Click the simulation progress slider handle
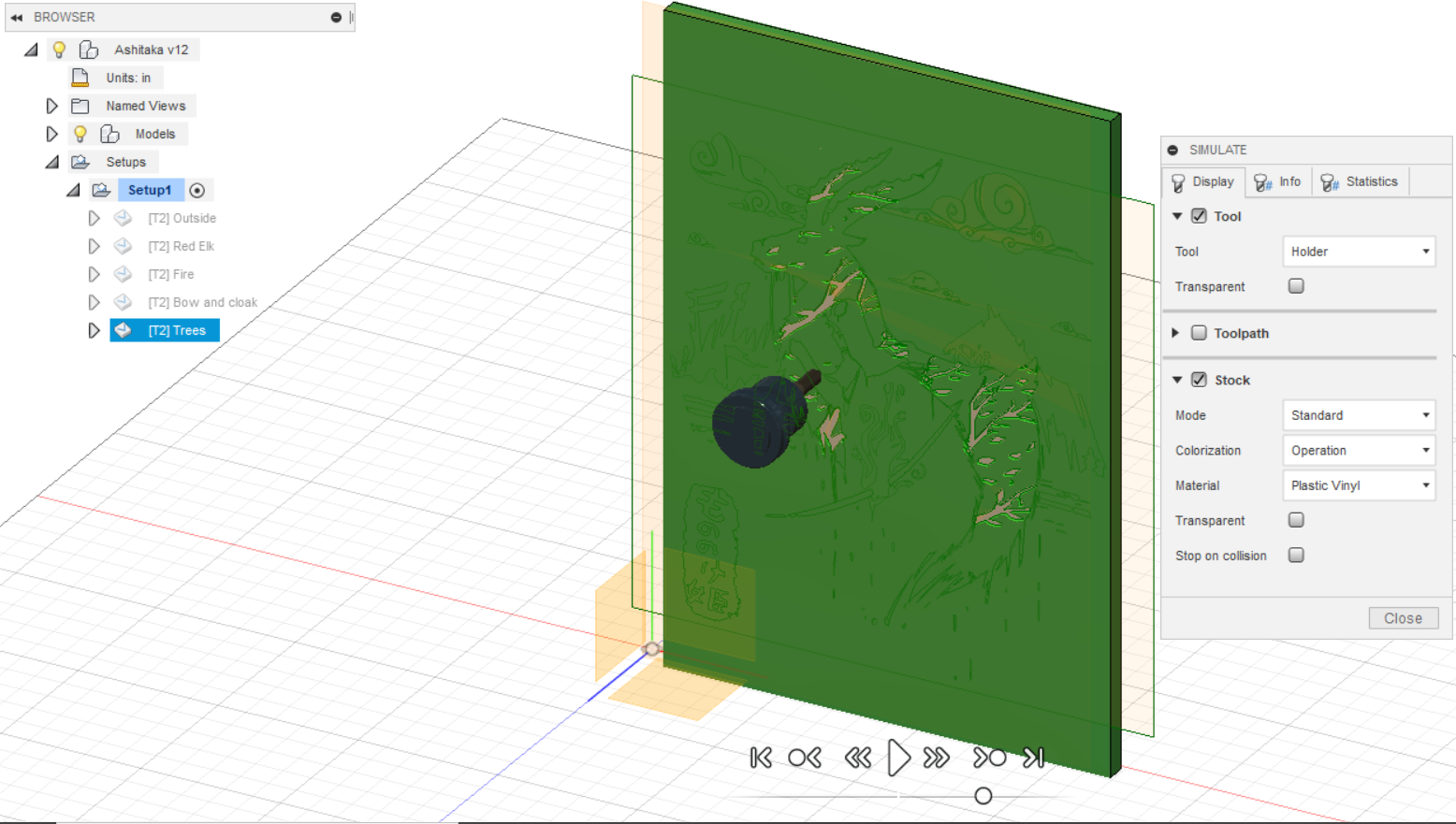Image resolution: width=1456 pixels, height=824 pixels. tap(983, 796)
